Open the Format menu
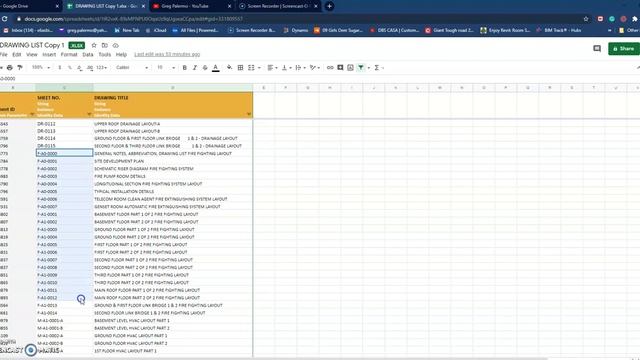Viewport: 640px width, 360px height. [x=69, y=54]
